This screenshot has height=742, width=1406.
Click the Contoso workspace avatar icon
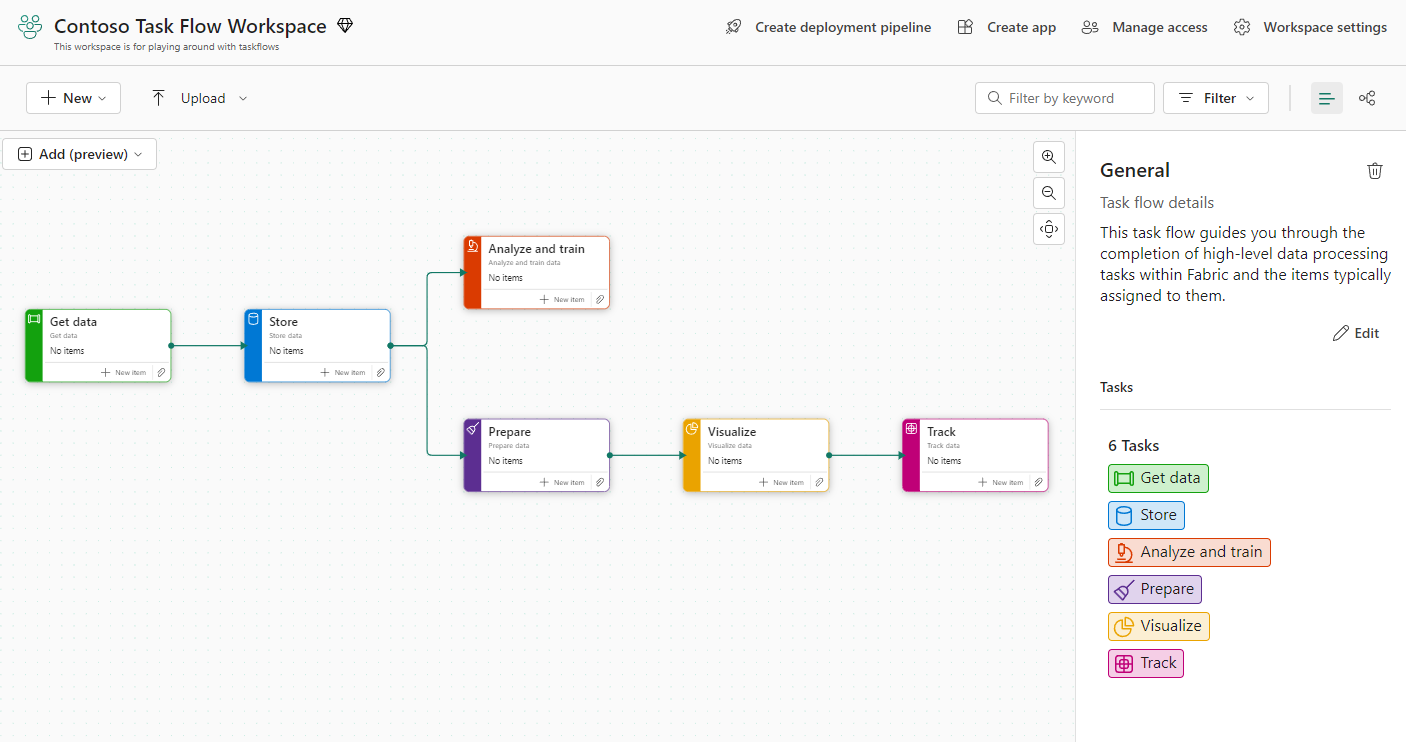29,26
